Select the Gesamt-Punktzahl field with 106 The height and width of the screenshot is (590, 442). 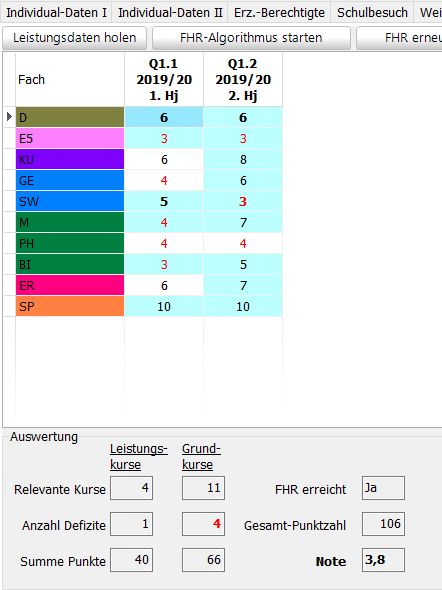pos(383,524)
